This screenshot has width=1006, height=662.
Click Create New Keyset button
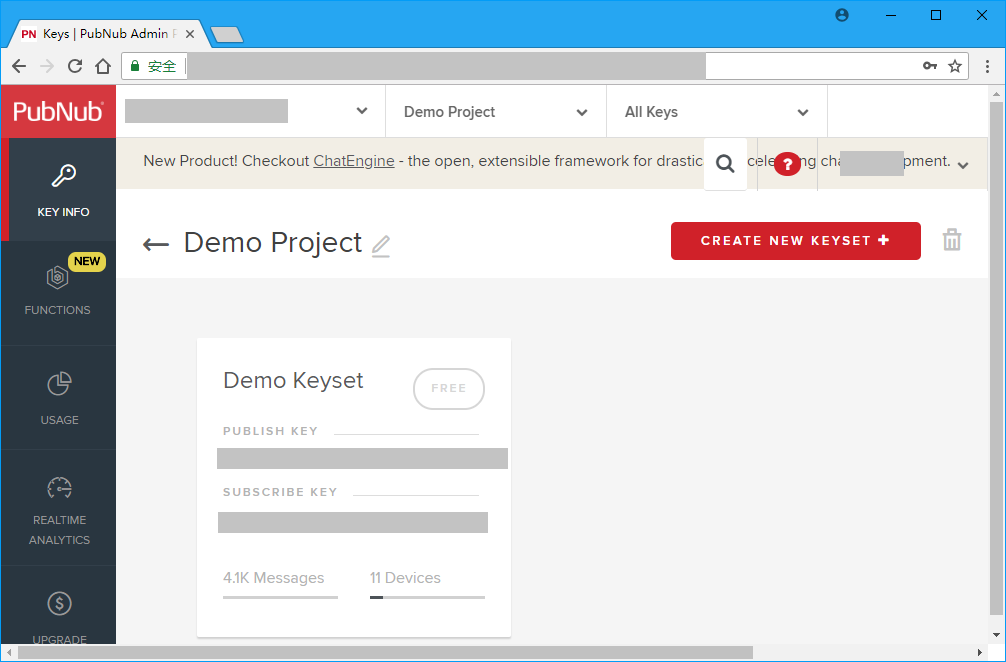[x=796, y=241]
